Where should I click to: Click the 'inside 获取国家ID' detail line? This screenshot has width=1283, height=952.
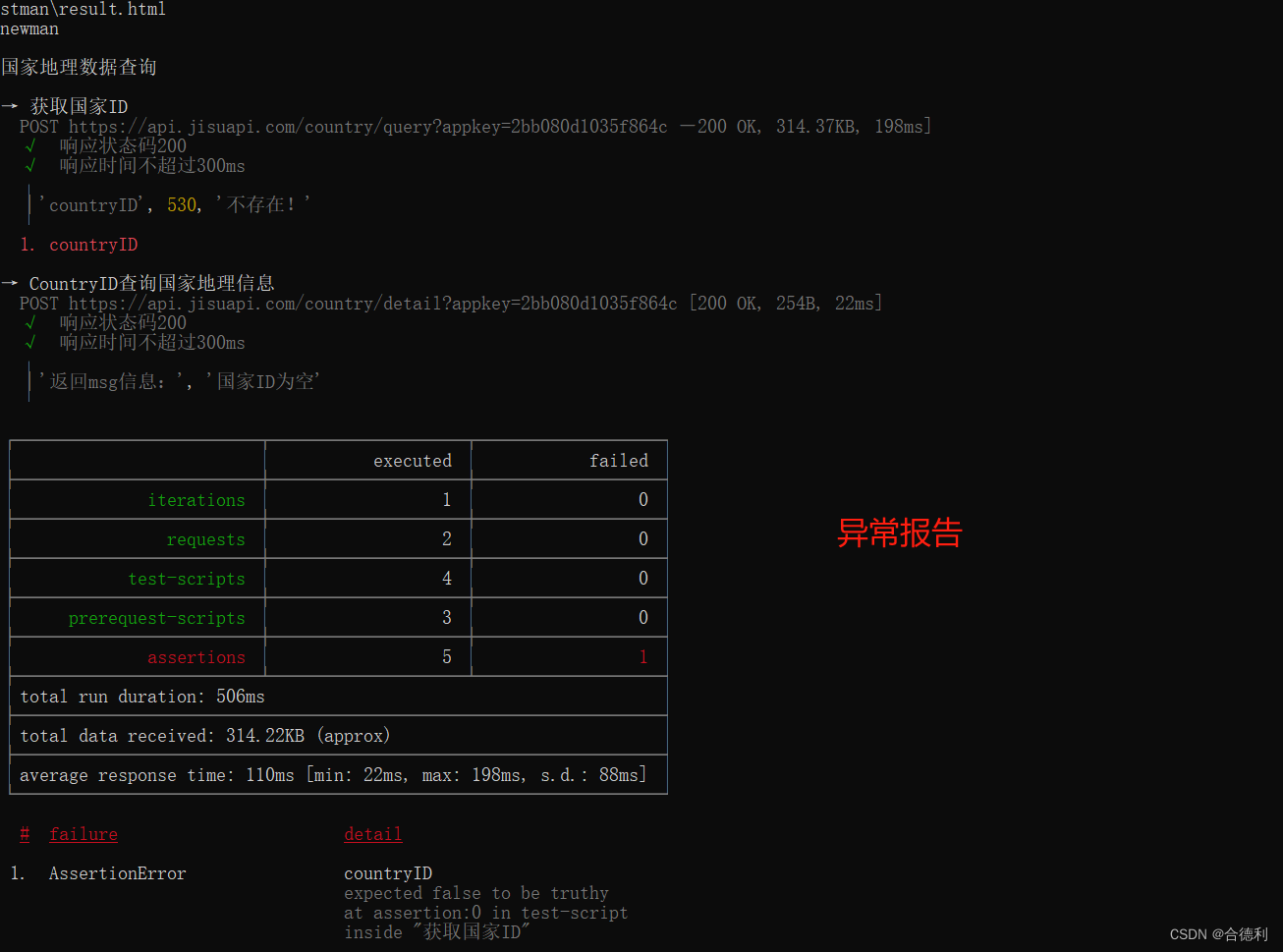click(x=437, y=932)
